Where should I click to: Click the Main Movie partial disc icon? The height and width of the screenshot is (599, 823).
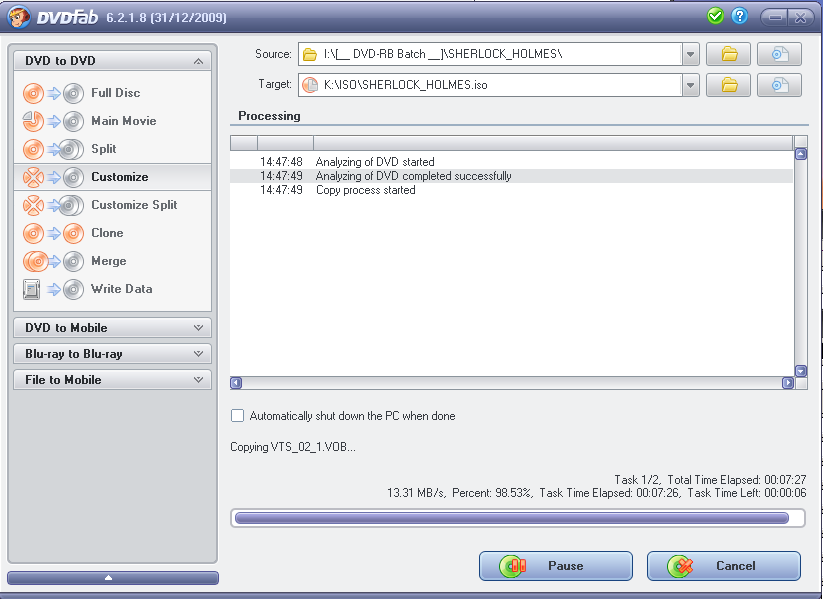point(33,121)
